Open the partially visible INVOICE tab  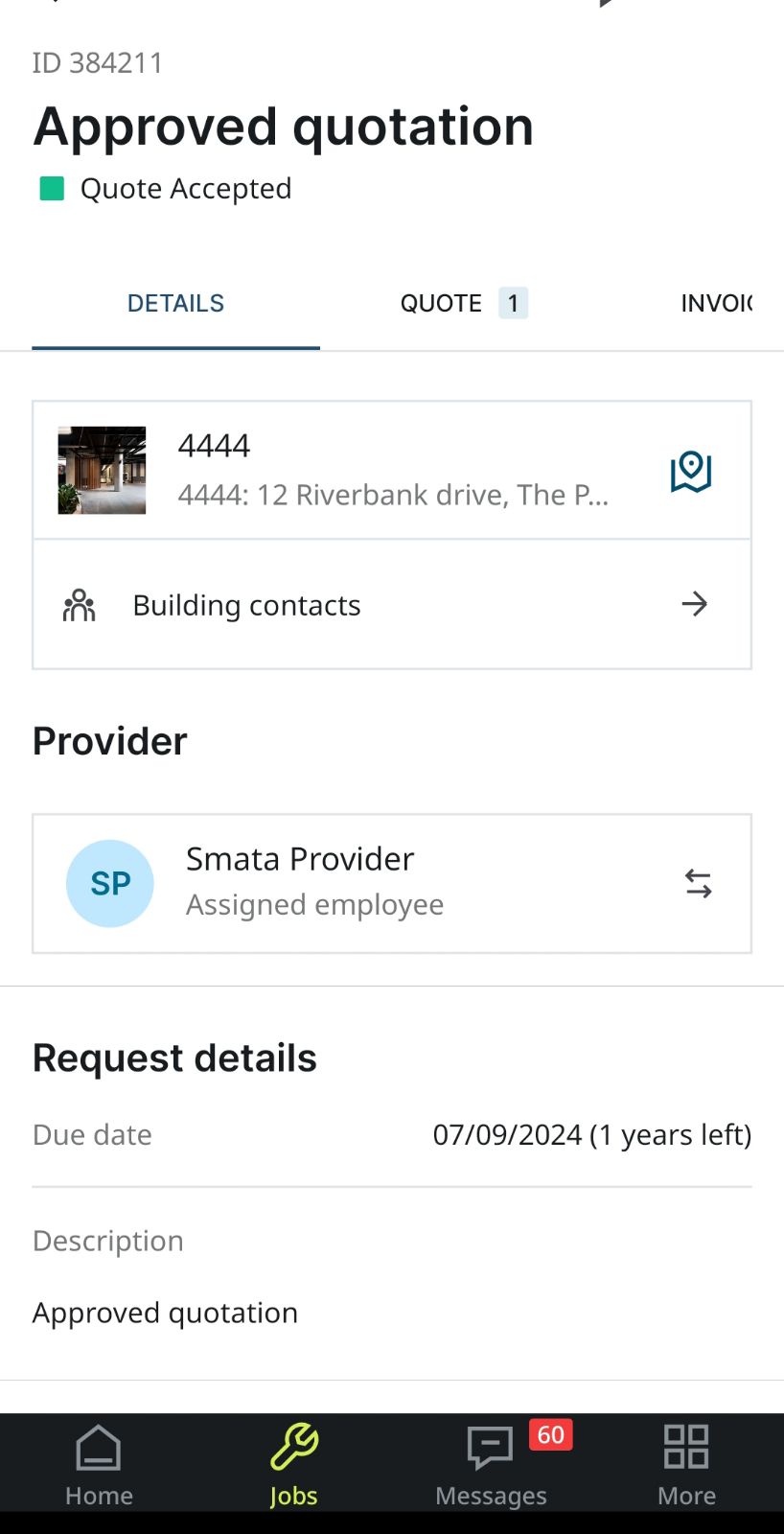point(716,304)
